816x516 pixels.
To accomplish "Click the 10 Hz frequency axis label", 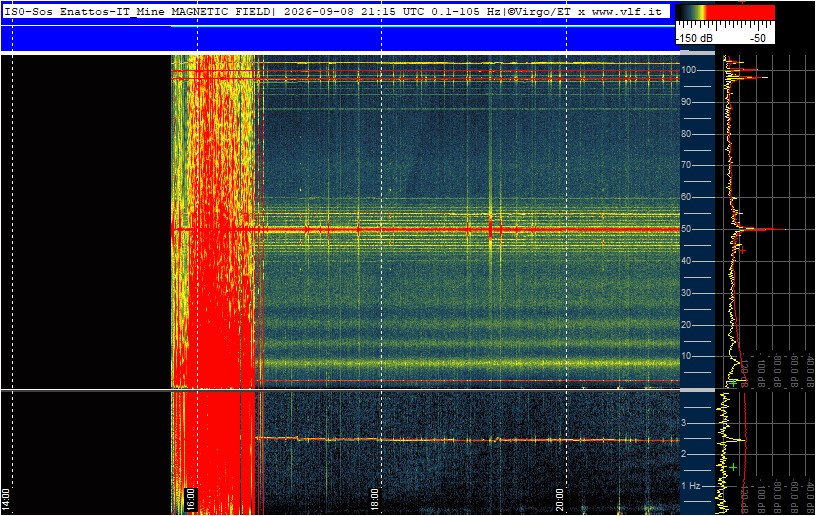I will [x=686, y=356].
